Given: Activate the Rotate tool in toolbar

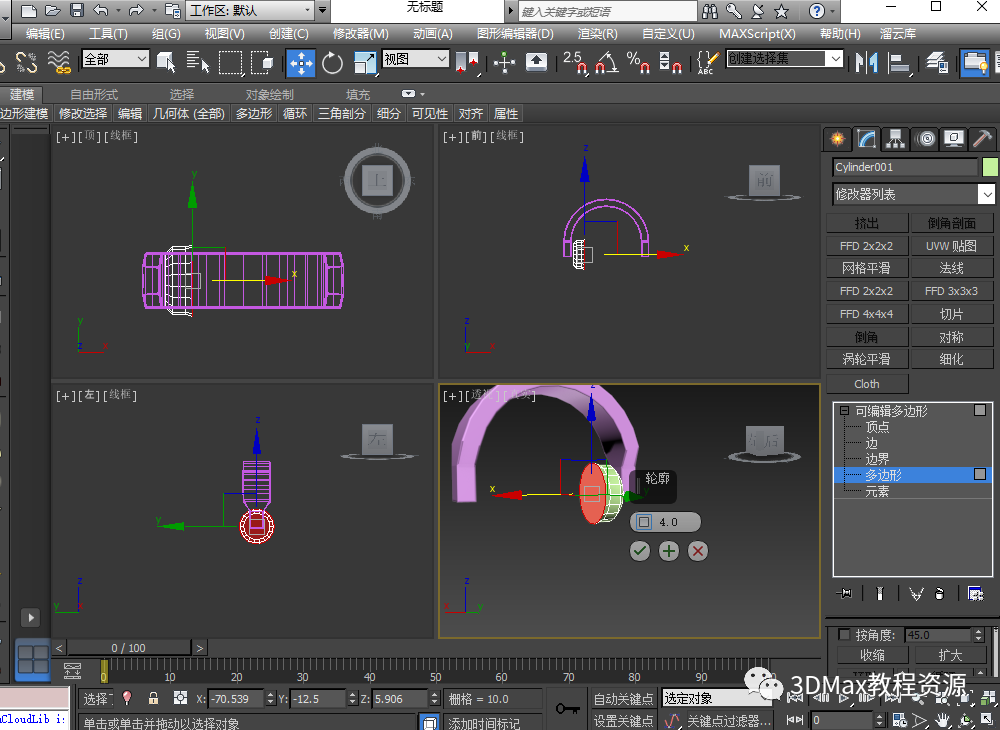Looking at the screenshot, I should (x=332, y=62).
